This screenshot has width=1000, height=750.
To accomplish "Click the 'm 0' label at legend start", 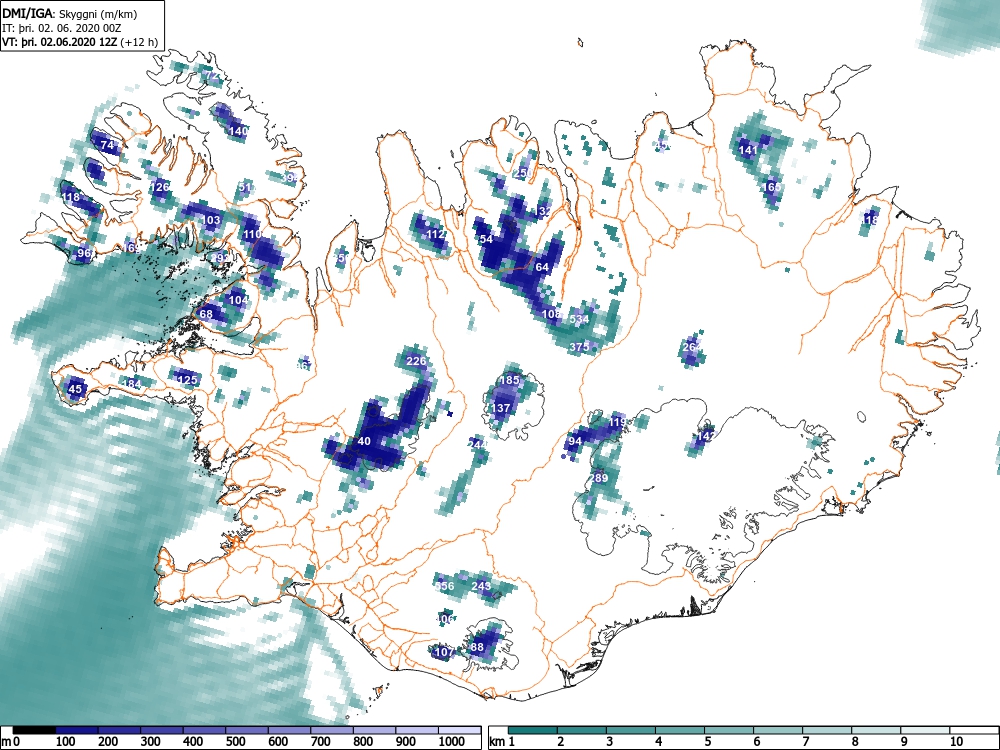I will 12,742.
